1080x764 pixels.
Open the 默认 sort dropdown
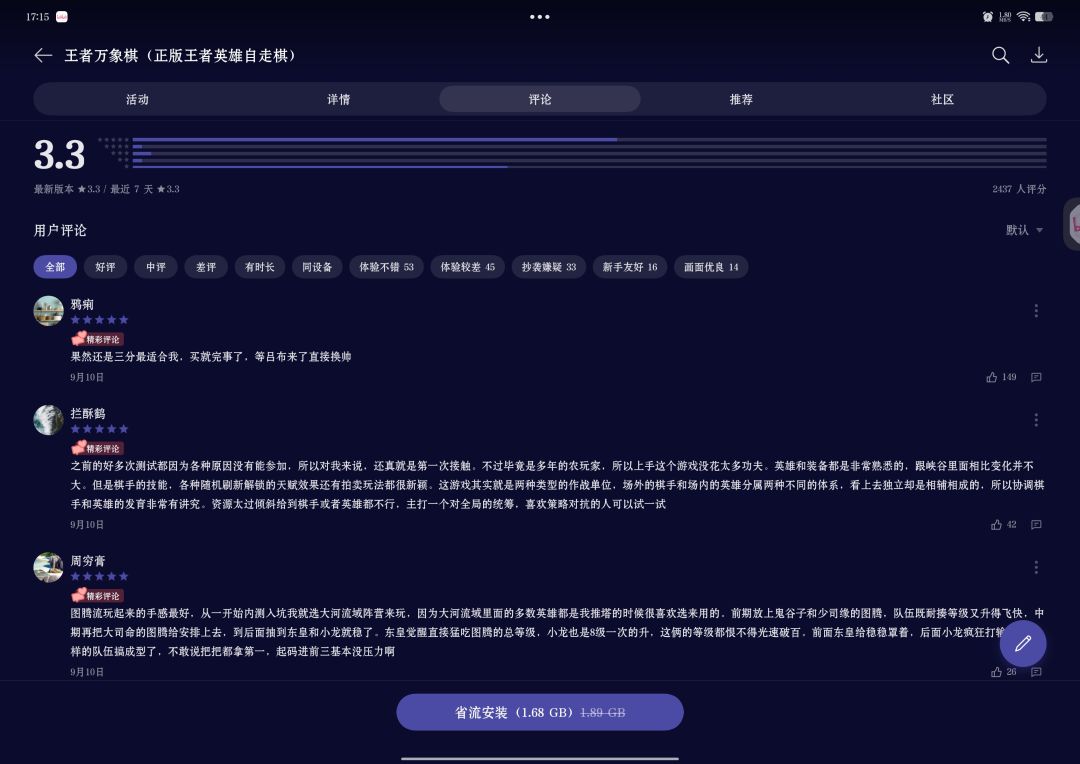[x=1024, y=230]
